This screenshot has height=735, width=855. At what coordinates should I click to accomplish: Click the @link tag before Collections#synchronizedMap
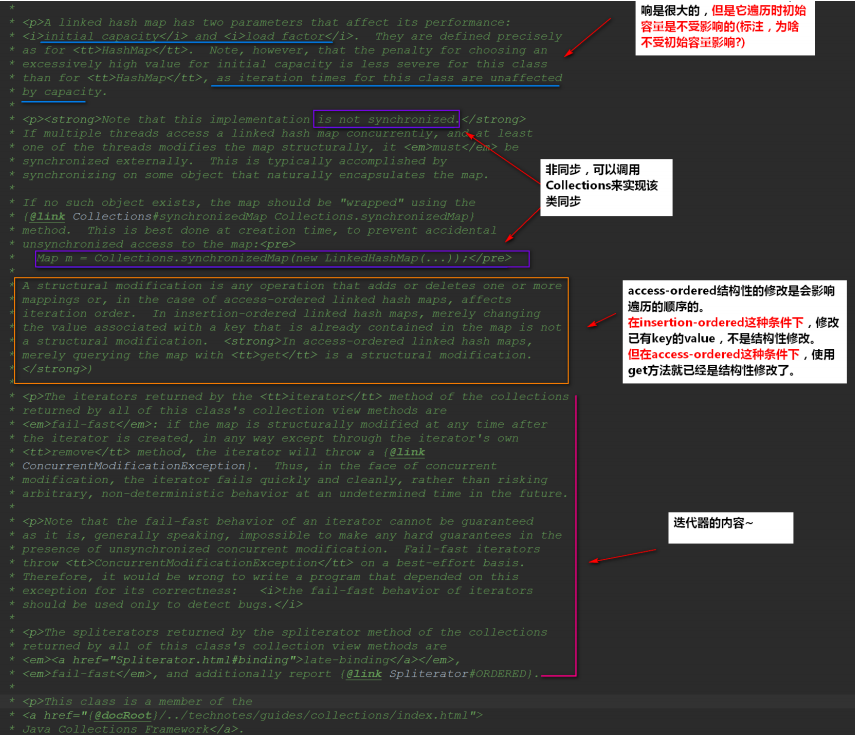[x=47, y=216]
